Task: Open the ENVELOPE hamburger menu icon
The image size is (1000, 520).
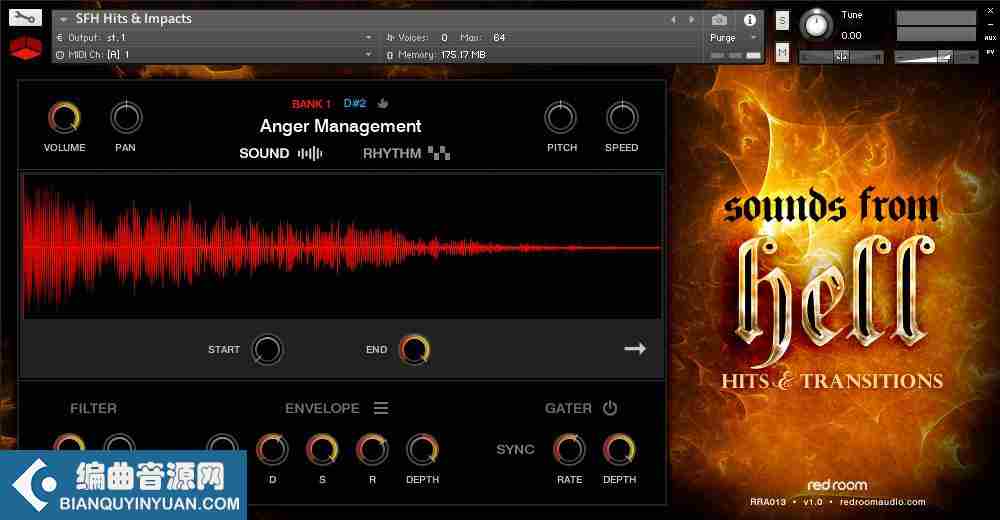Action: [381, 408]
